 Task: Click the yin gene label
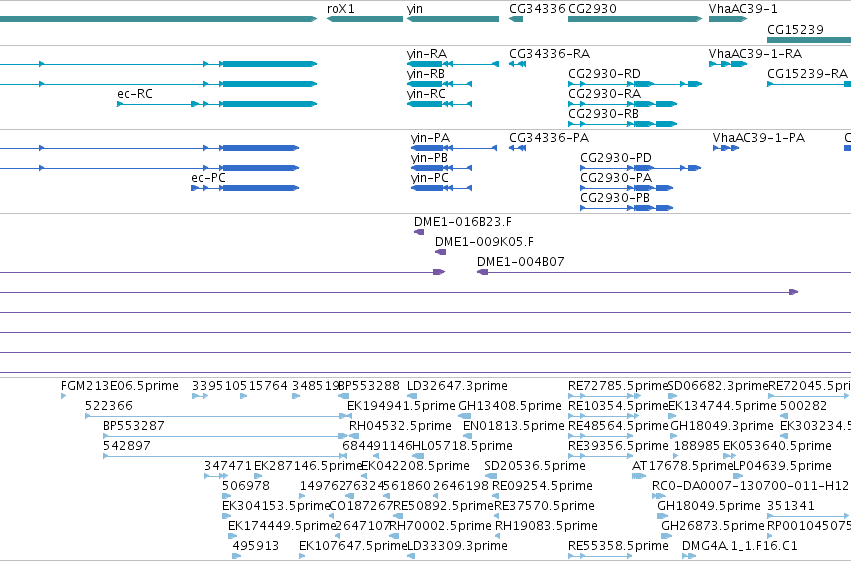point(415,9)
